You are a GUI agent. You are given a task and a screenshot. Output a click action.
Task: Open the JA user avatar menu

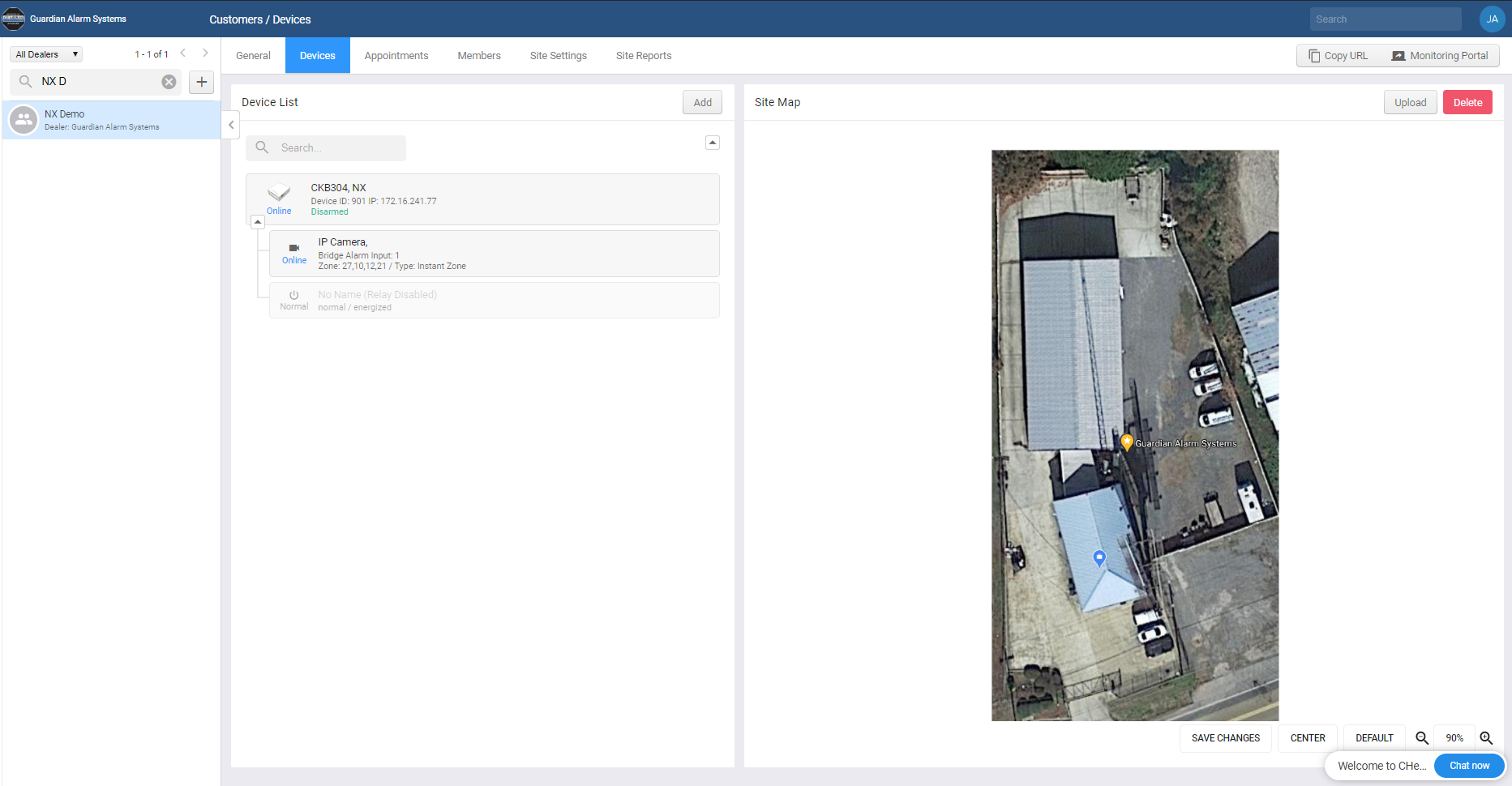point(1492,19)
